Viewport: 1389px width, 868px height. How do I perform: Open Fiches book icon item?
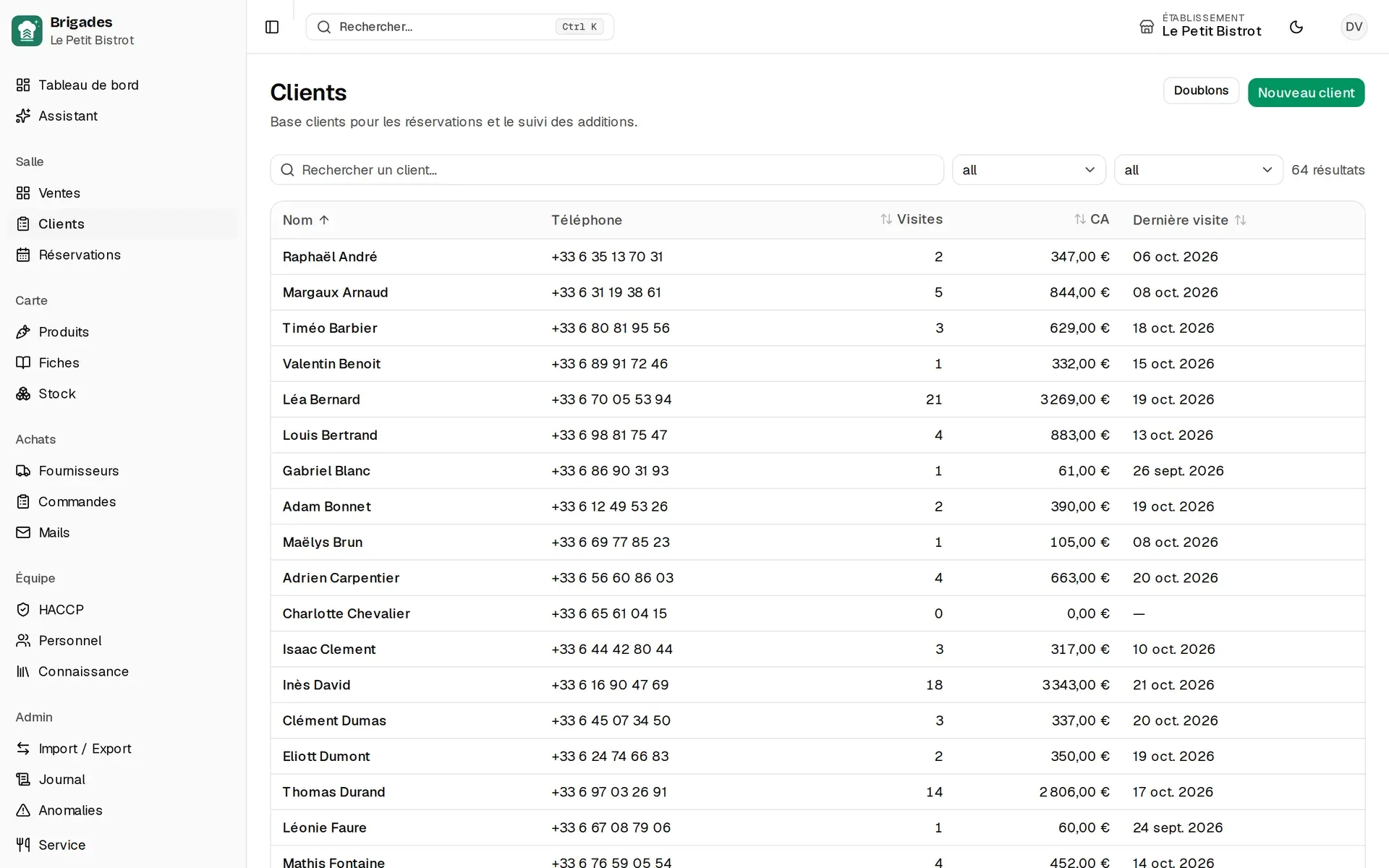tap(124, 362)
